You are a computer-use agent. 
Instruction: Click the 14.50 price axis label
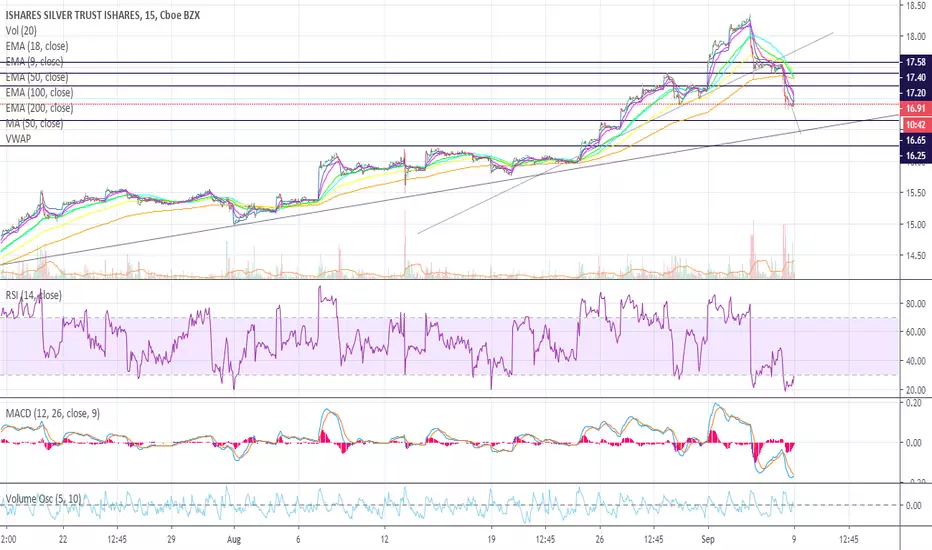tap(916, 255)
